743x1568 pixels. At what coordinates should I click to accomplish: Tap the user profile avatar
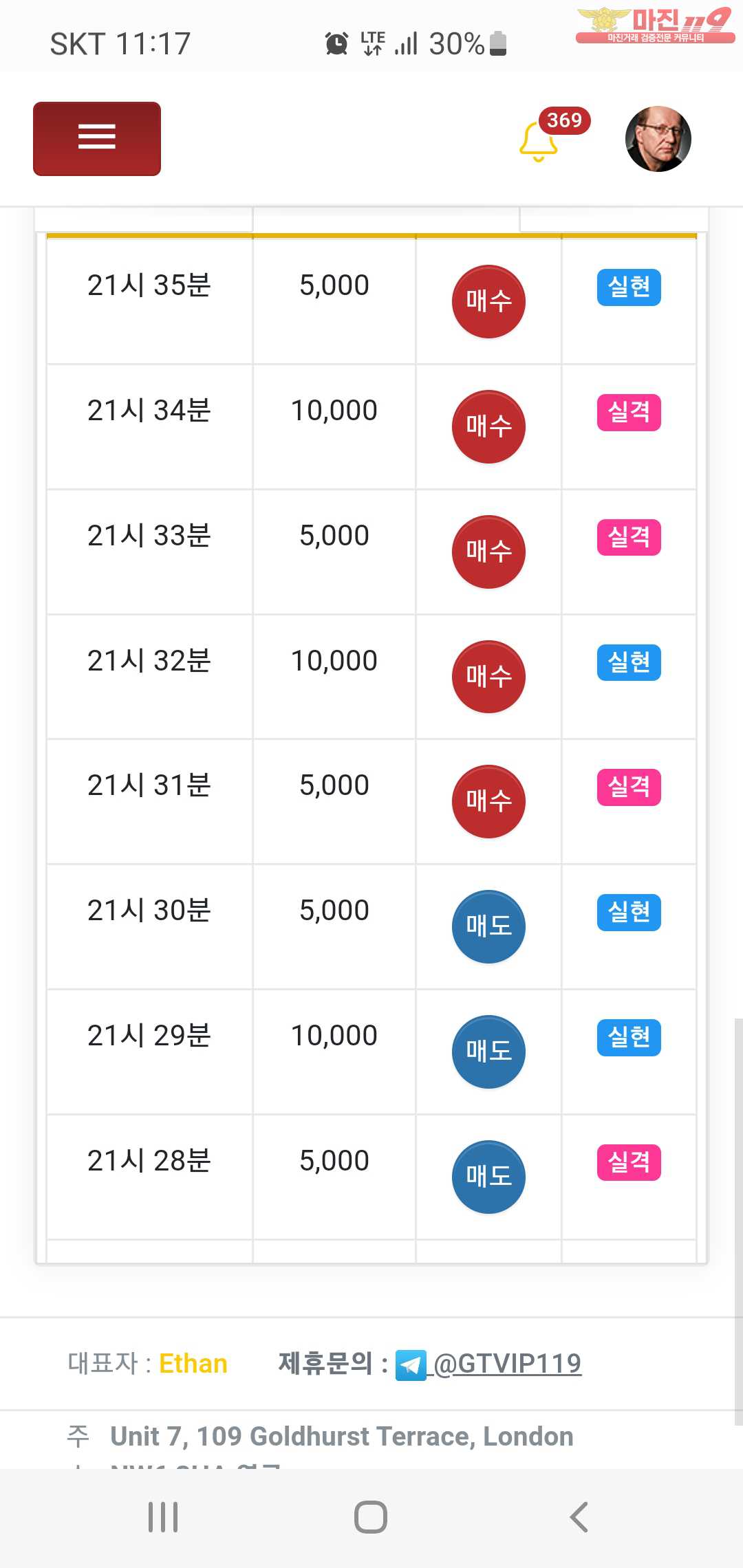[x=658, y=139]
